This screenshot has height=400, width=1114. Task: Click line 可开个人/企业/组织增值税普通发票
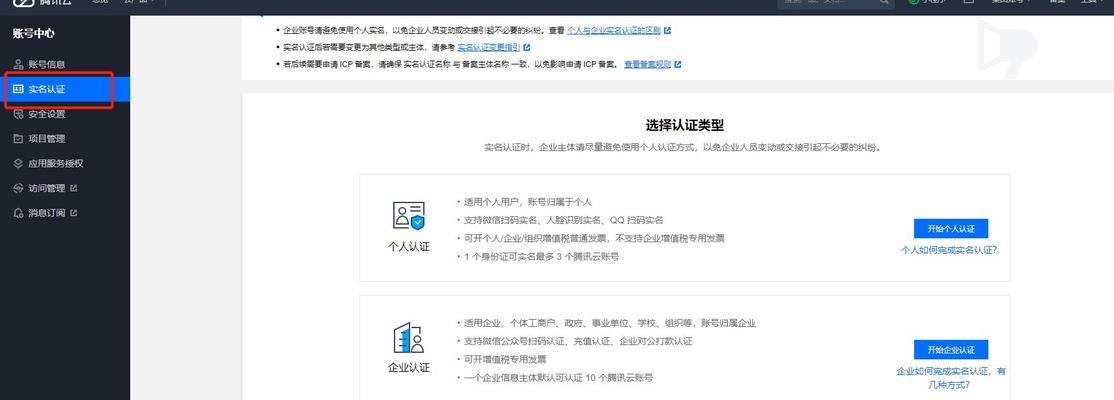tap(594, 239)
